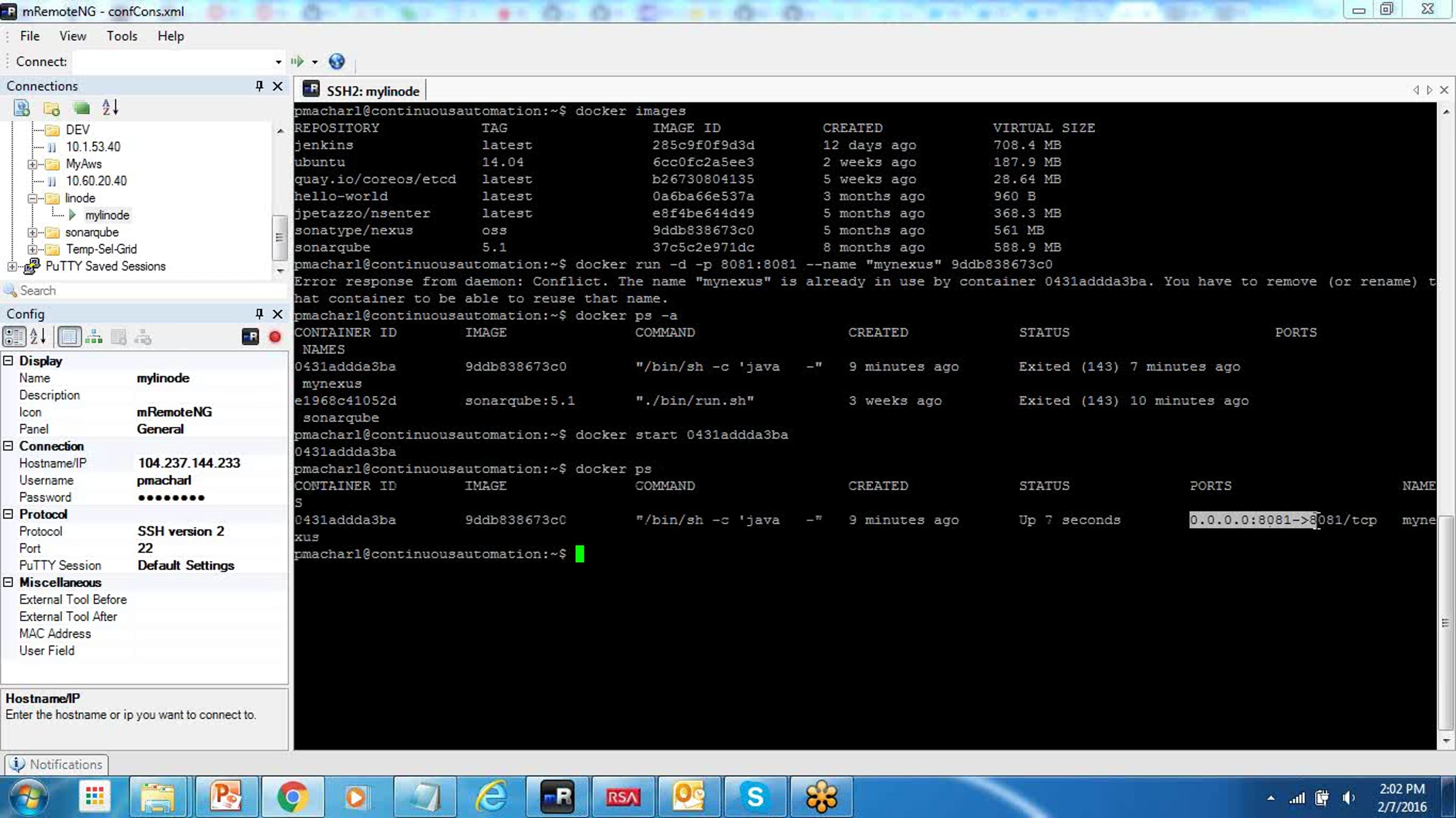Toggle Properties view in Config toolbar
The width and height of the screenshot is (1456, 818).
(70, 337)
